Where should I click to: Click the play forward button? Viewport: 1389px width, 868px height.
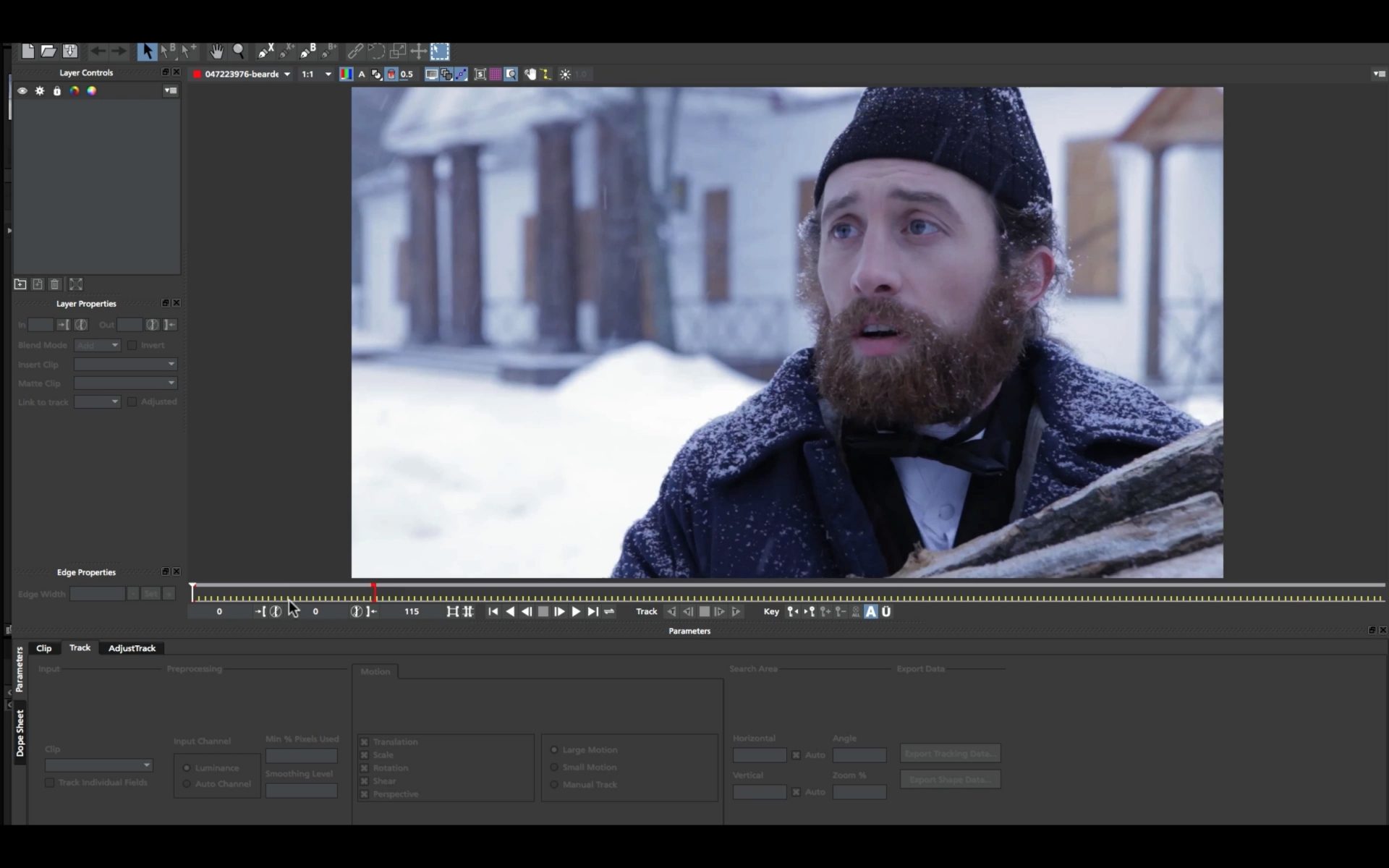click(576, 612)
